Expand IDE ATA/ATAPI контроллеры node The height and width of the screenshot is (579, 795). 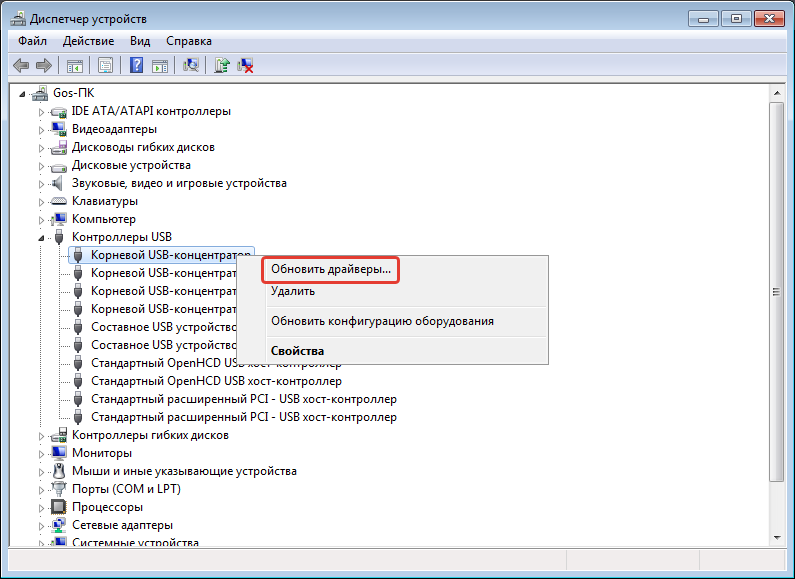(x=42, y=112)
